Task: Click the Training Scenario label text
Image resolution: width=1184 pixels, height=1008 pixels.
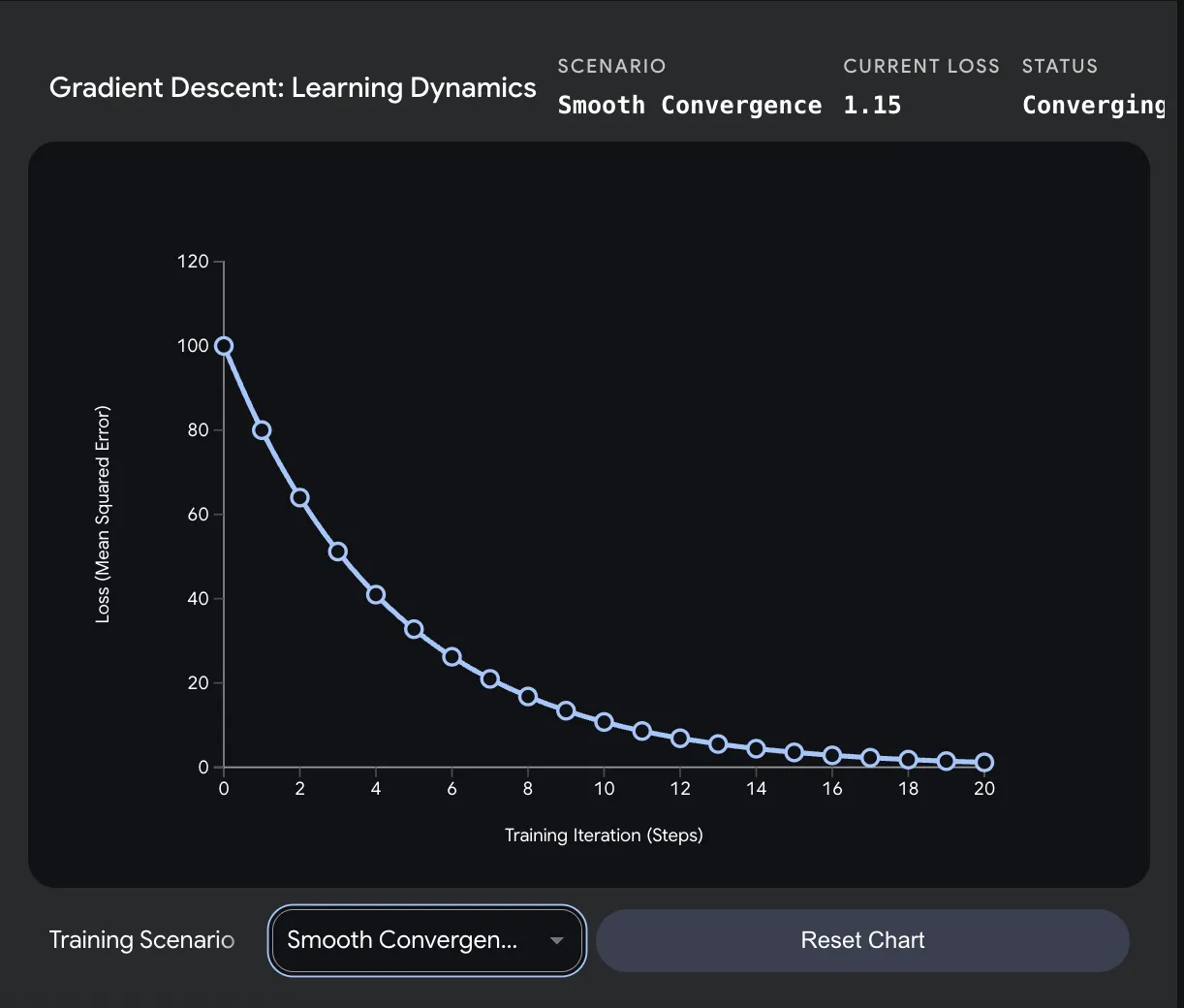Action: click(x=141, y=940)
